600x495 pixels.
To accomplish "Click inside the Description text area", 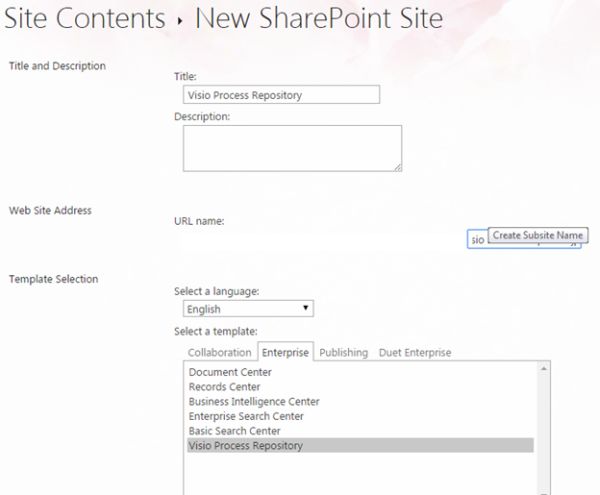I will coord(292,148).
